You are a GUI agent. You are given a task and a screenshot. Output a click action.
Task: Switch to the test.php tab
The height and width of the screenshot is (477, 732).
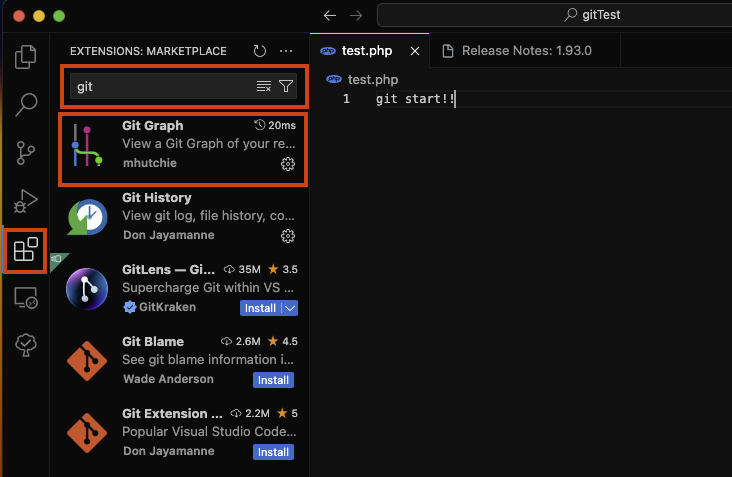tap(367, 50)
